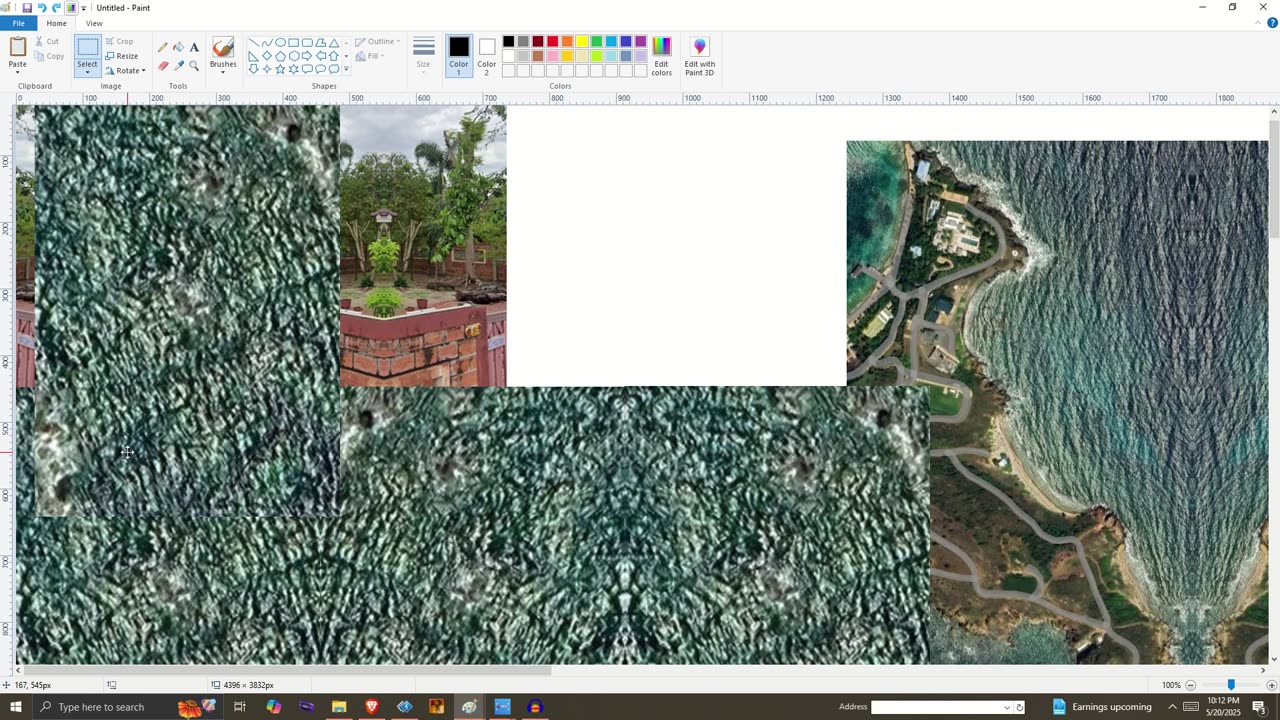Screen dimensions: 1280x720
Task: Click the shape Fill button
Action: pyautogui.click(x=368, y=56)
